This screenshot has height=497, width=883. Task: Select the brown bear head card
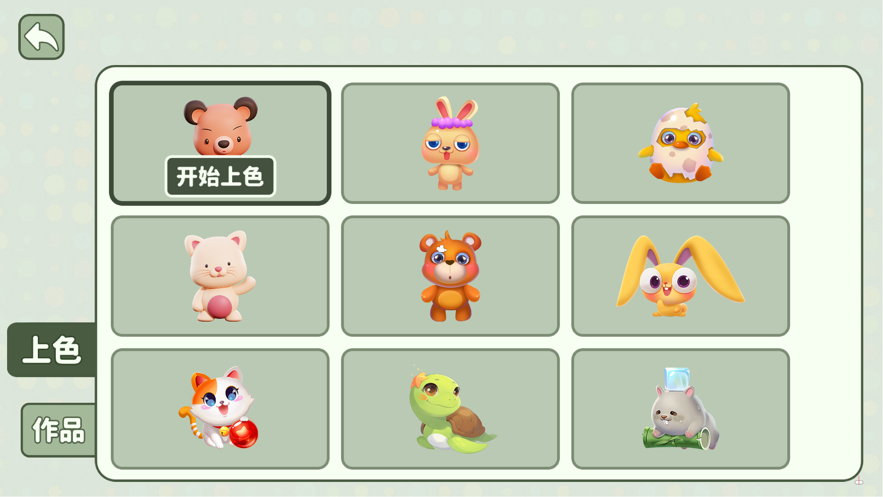220,144
